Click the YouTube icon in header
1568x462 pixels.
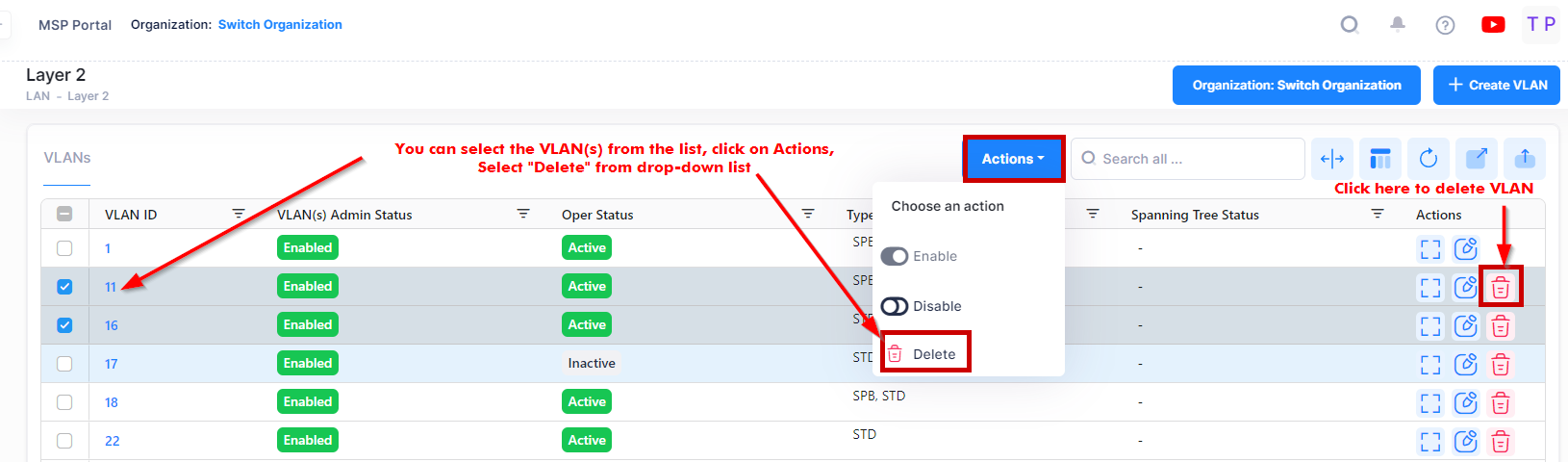tap(1493, 25)
